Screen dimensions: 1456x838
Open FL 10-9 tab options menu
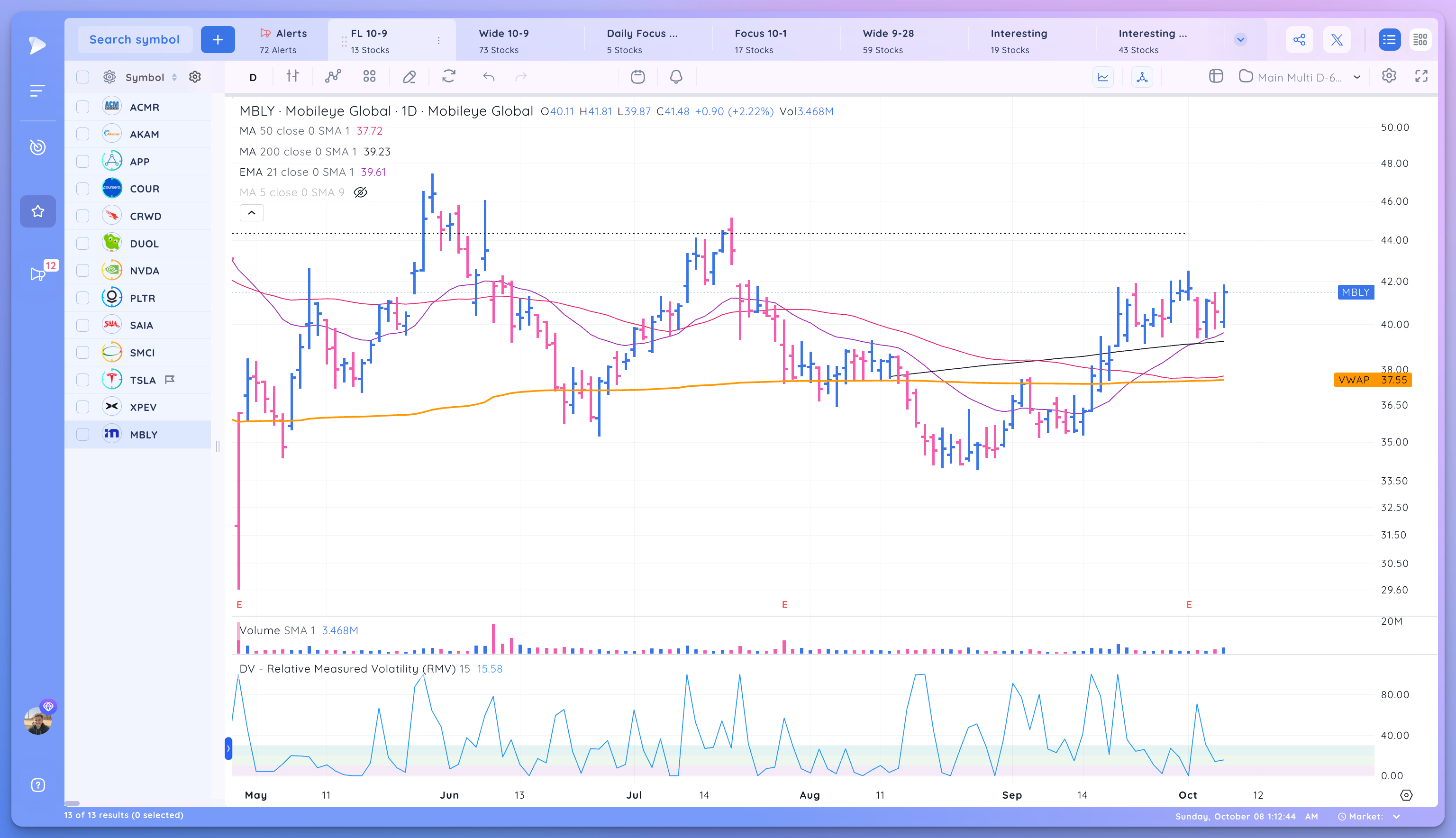(x=438, y=40)
